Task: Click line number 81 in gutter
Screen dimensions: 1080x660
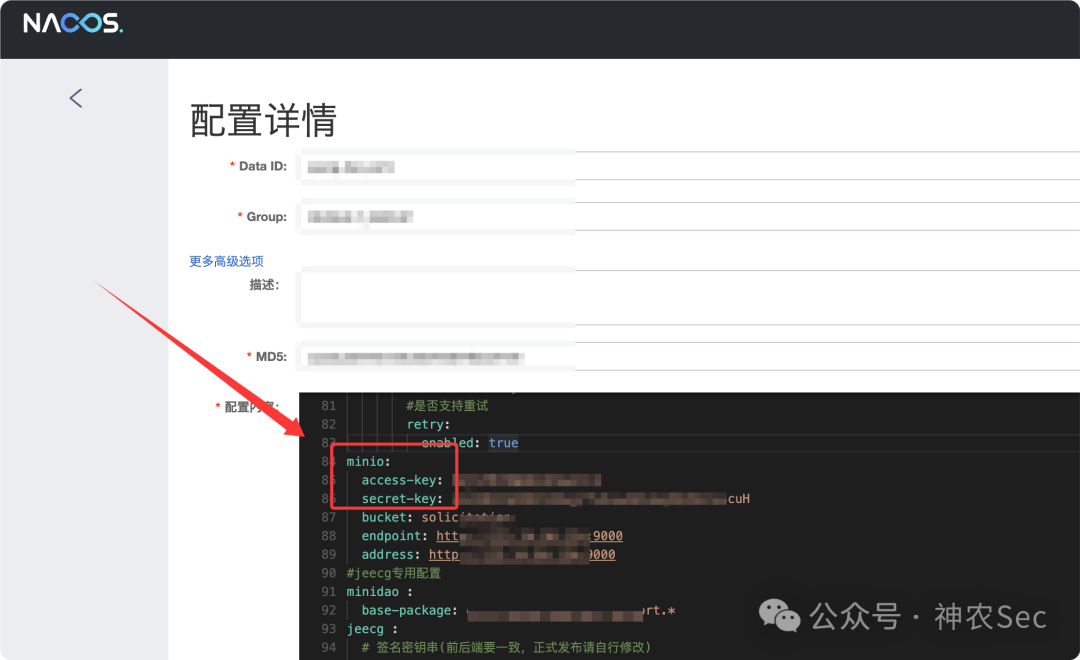Action: (329, 406)
